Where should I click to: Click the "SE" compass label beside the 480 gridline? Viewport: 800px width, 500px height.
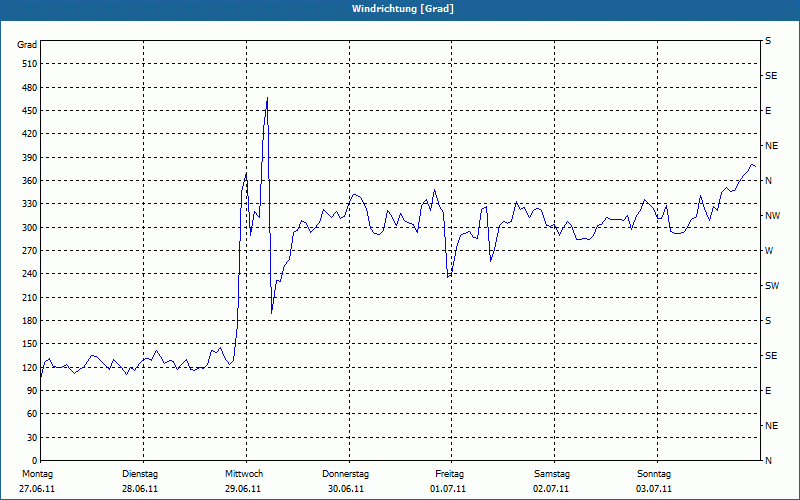771,76
